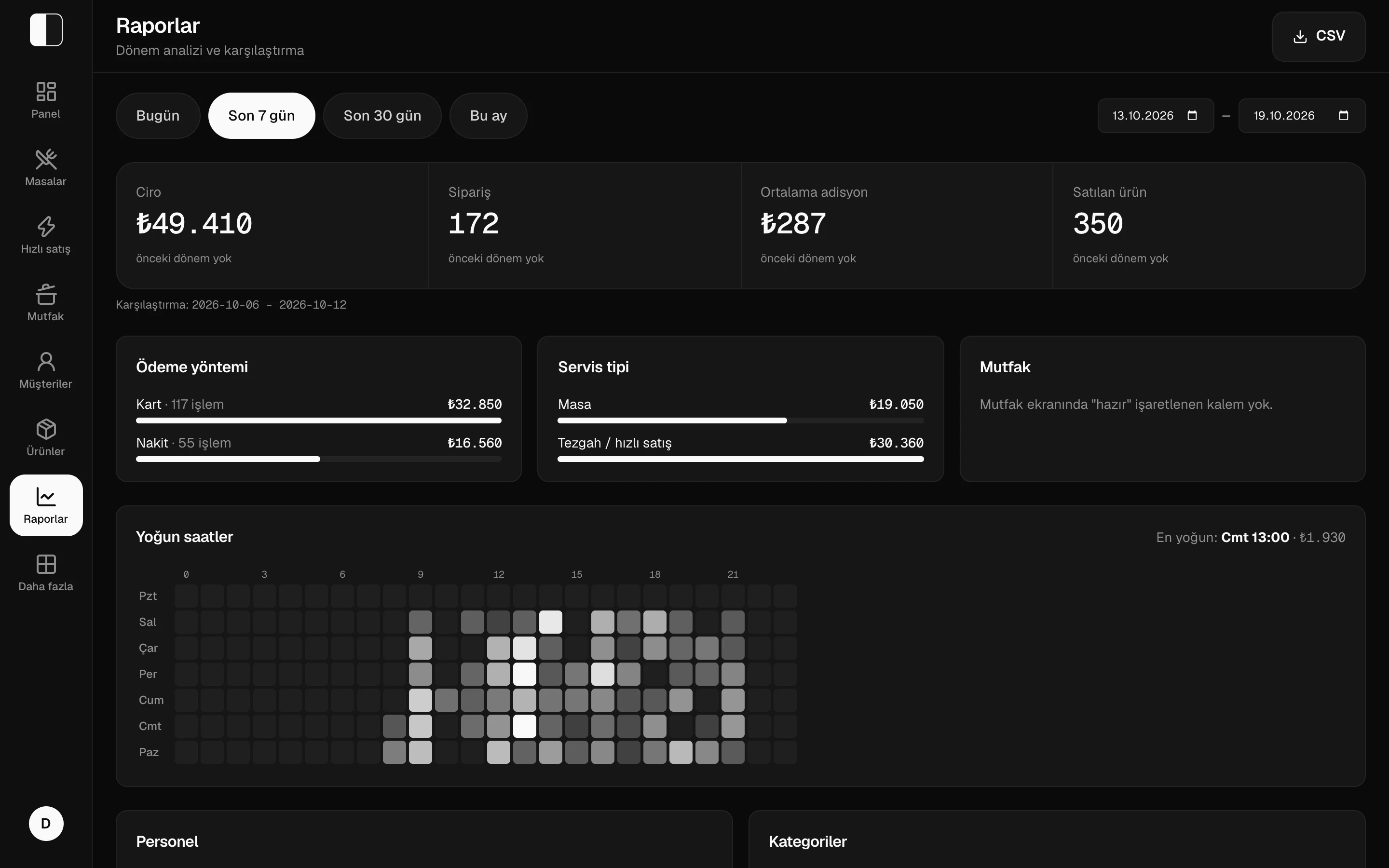Open the calendar picker for the 13.10.2026 start date
Image resolution: width=1389 pixels, height=868 pixels.
point(1192,115)
